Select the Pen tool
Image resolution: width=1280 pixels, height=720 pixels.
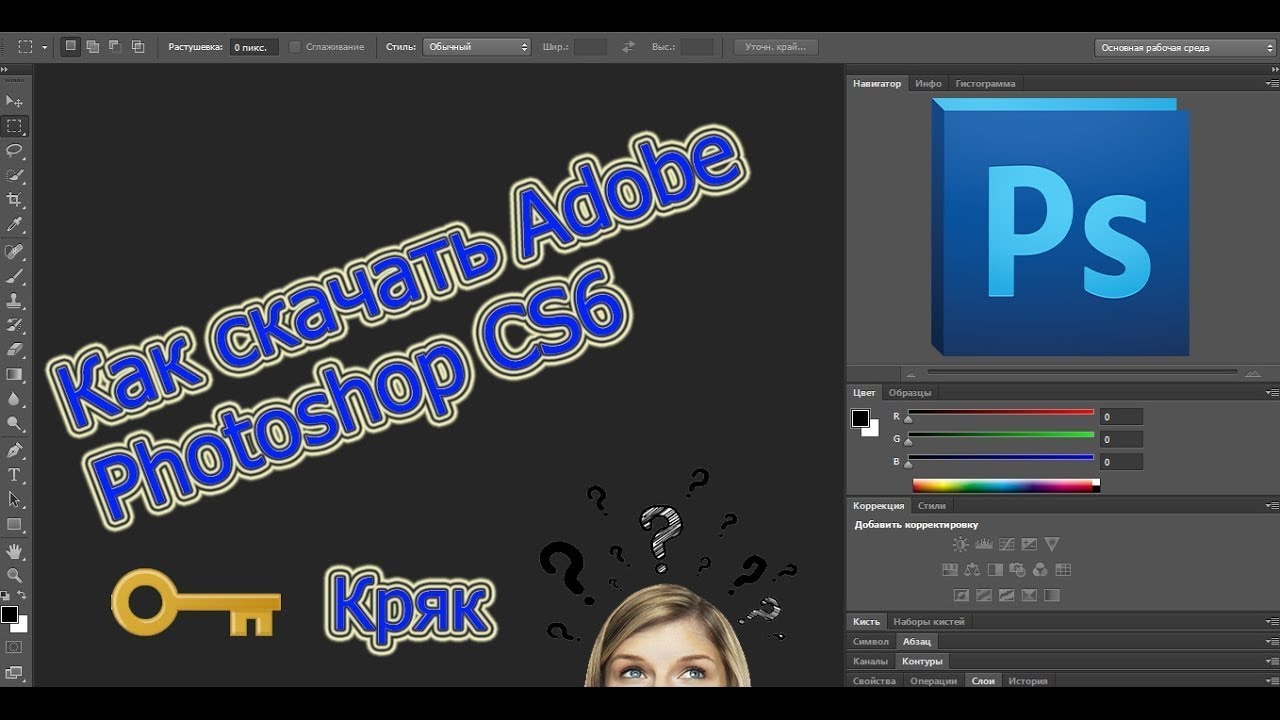pyautogui.click(x=14, y=451)
